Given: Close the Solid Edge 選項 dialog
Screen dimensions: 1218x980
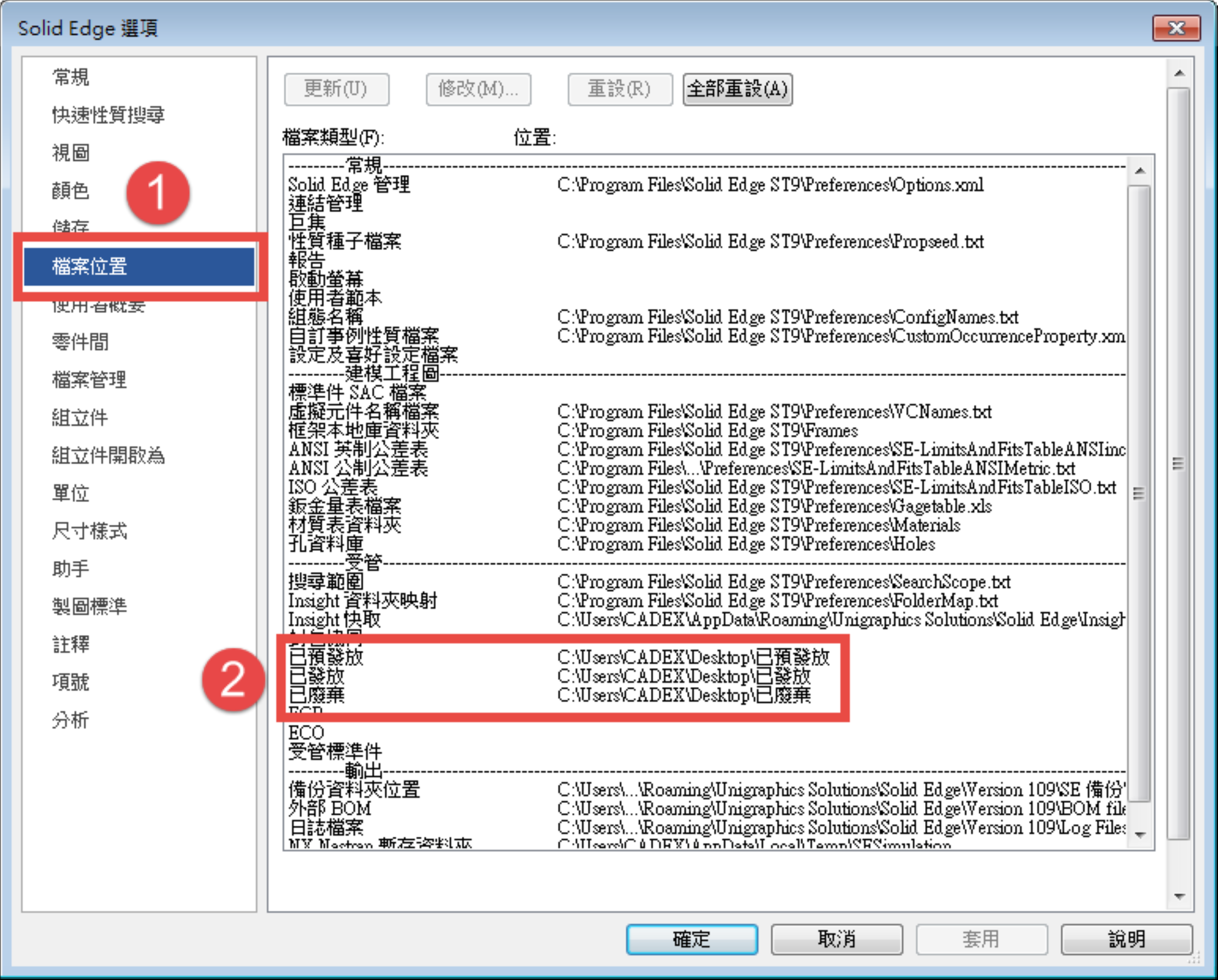Looking at the screenshot, I should [1176, 28].
